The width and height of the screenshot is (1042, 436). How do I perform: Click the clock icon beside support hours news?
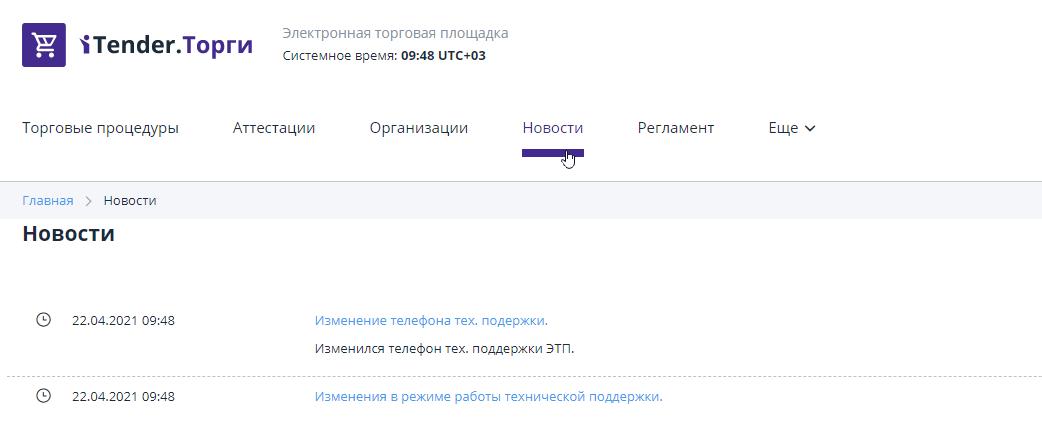[x=43, y=396]
